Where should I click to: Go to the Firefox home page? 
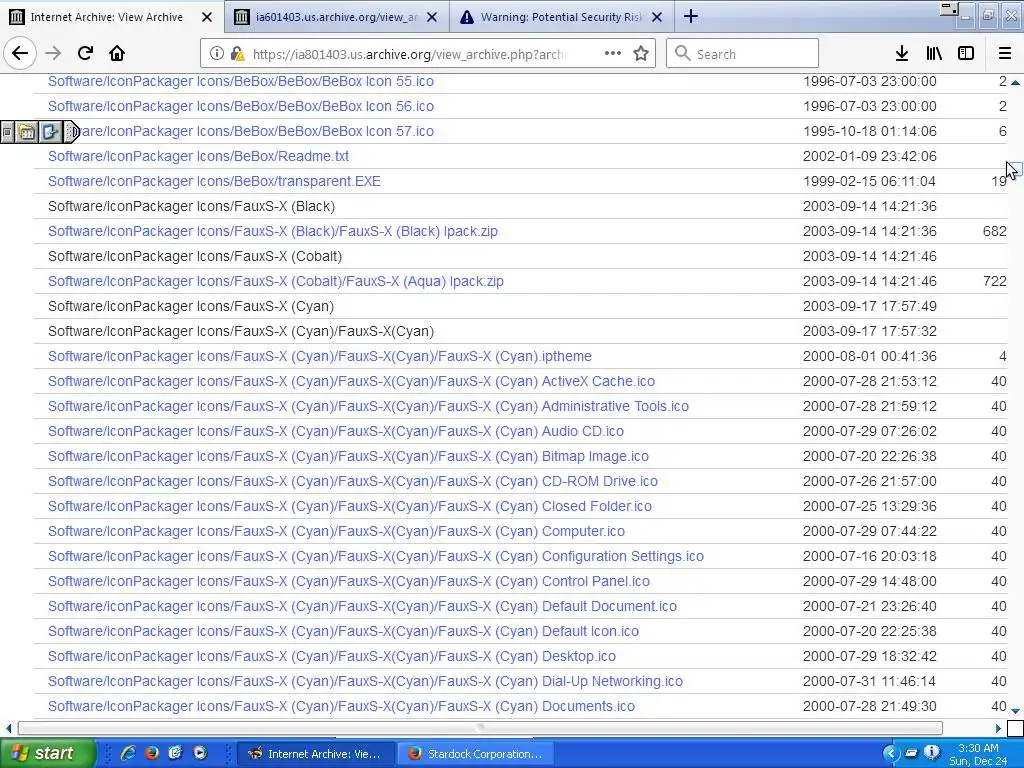coord(117,54)
